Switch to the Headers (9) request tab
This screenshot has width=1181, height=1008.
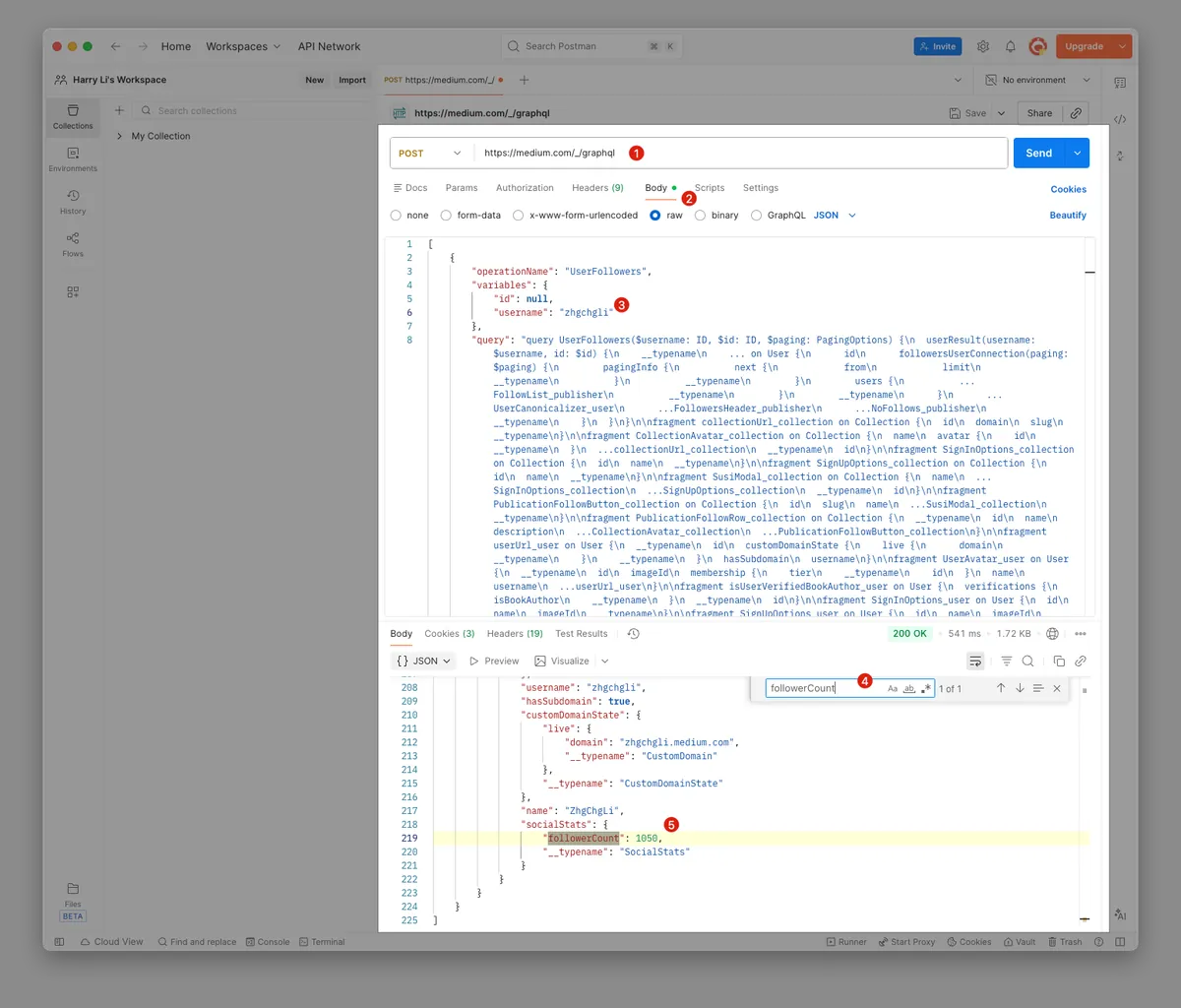pyautogui.click(x=596, y=188)
